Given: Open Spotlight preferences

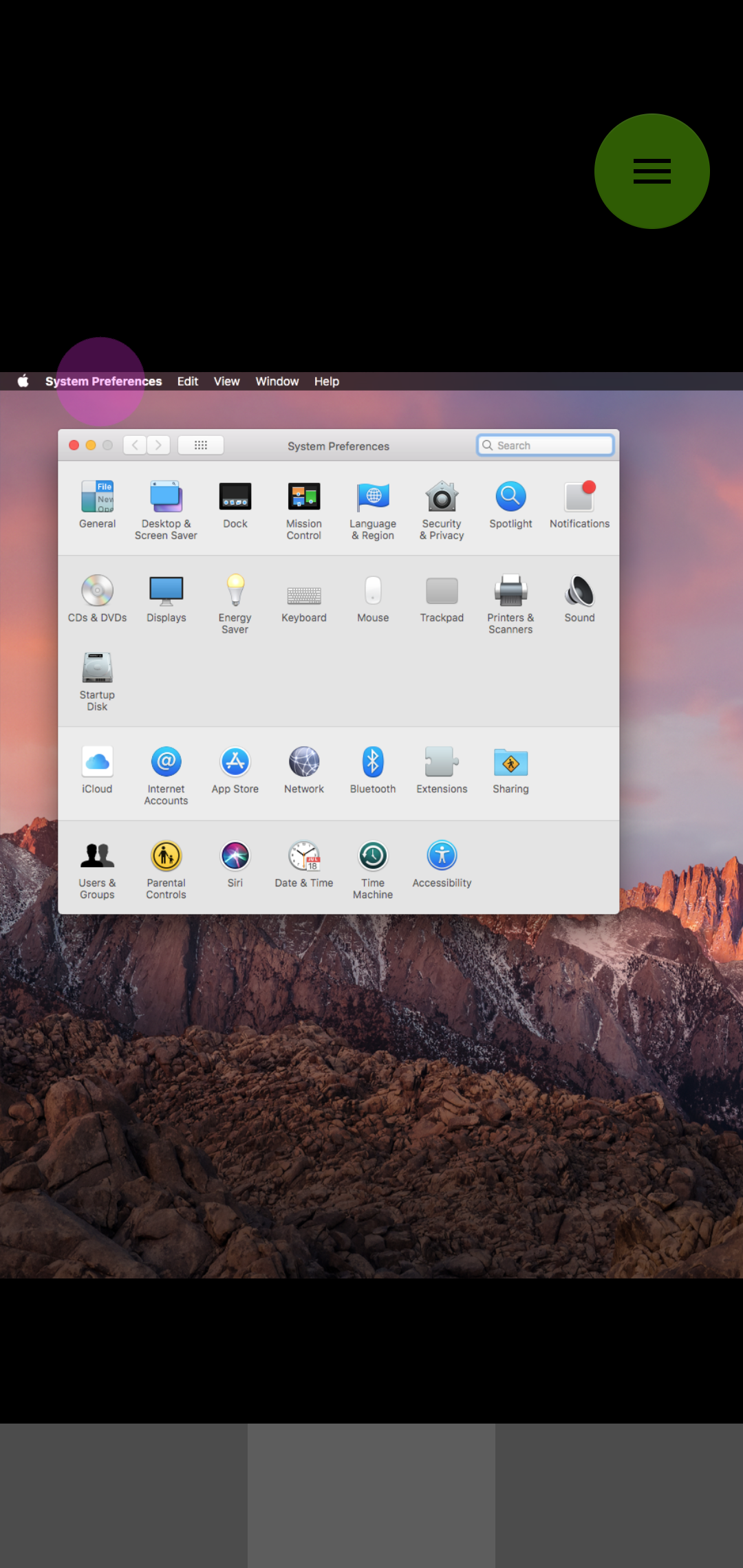Looking at the screenshot, I should (x=510, y=504).
